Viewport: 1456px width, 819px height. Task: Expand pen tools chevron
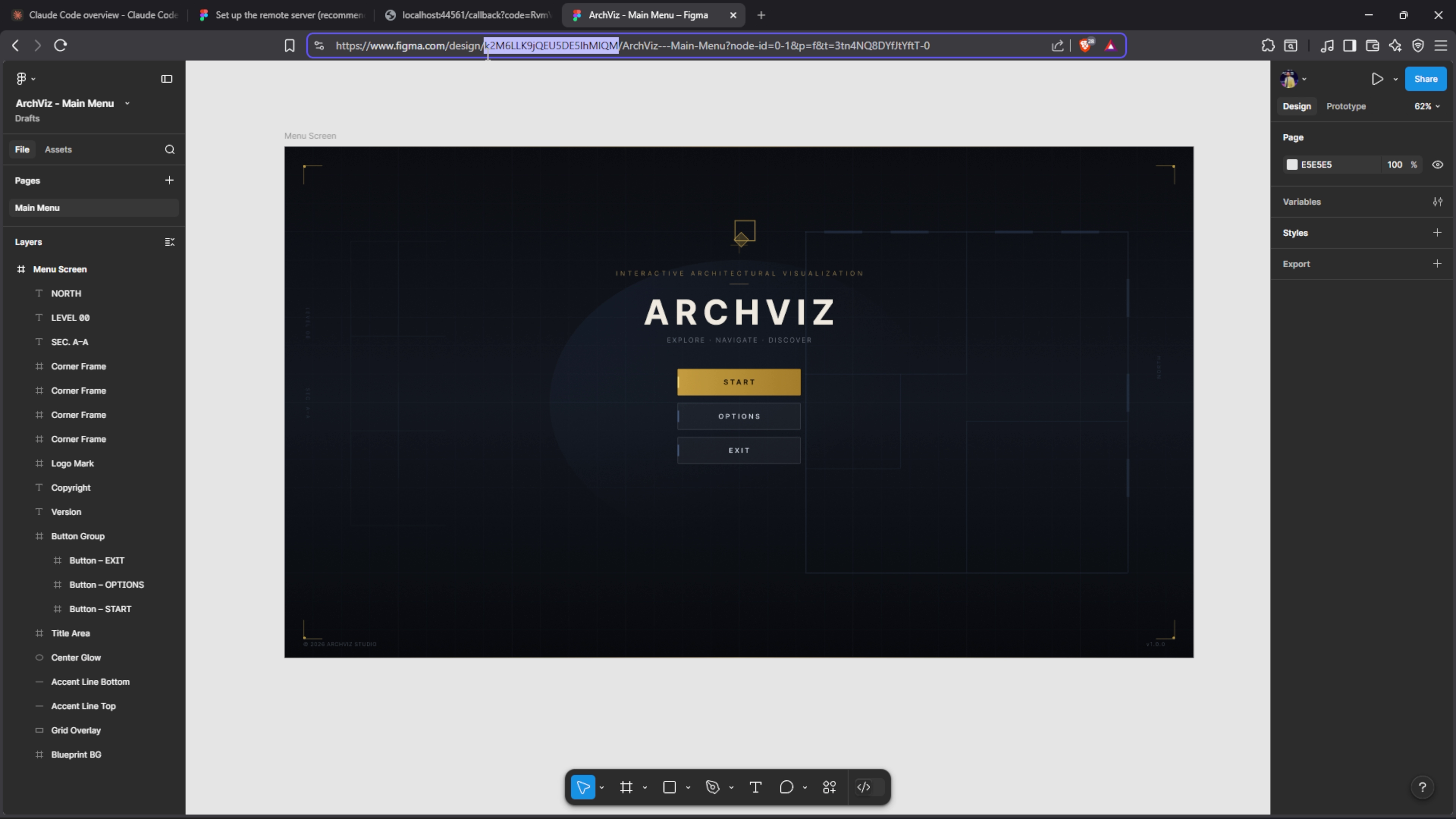[x=731, y=788]
